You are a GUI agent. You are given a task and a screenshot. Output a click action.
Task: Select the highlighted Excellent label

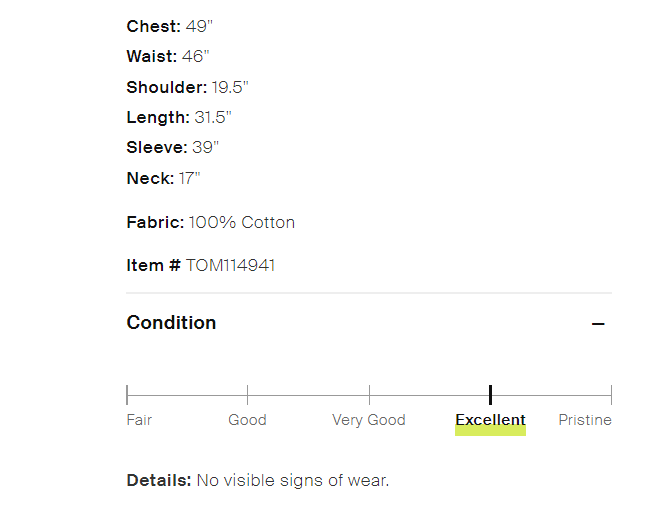click(x=490, y=421)
